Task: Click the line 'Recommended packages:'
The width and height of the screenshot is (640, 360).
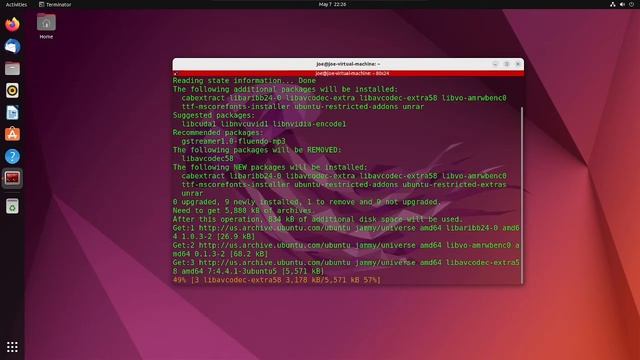Action: (218, 133)
